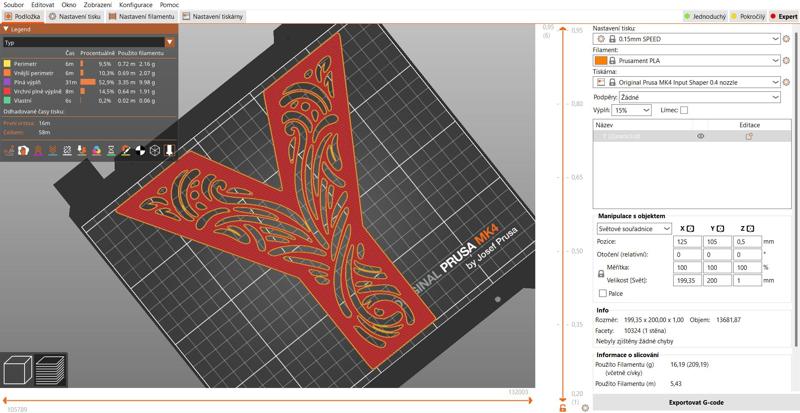Toggle wipe moves icon in legend toolbar

(x=23, y=151)
